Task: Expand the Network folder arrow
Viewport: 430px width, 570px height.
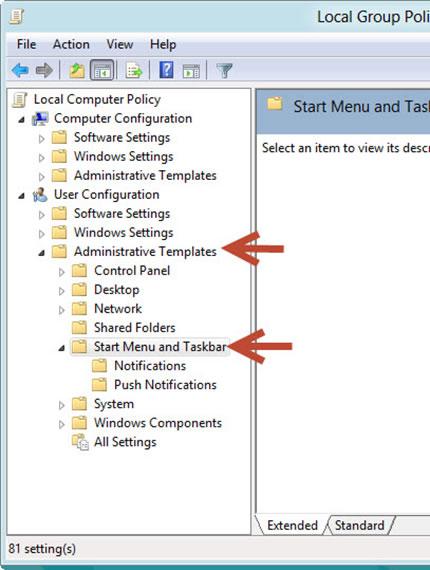Action: 62,310
